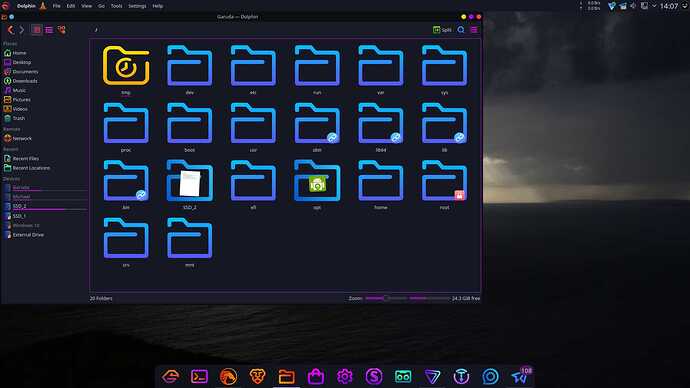Select the efi folder icon
Screen dimensions: 690x388
(253, 181)
